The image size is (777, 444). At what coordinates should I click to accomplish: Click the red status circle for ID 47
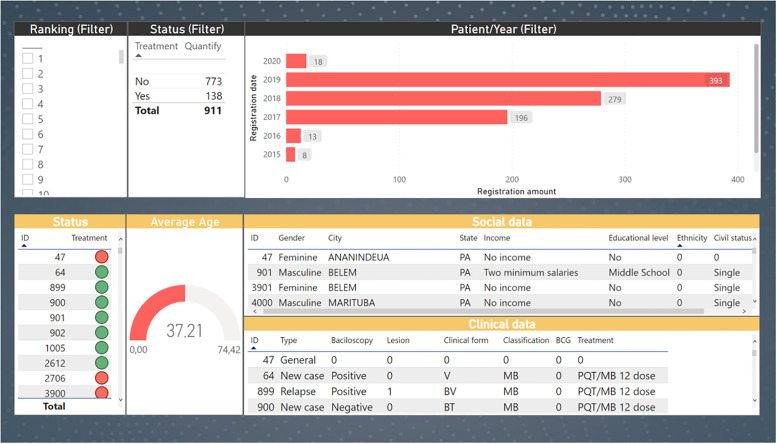[x=101, y=257]
